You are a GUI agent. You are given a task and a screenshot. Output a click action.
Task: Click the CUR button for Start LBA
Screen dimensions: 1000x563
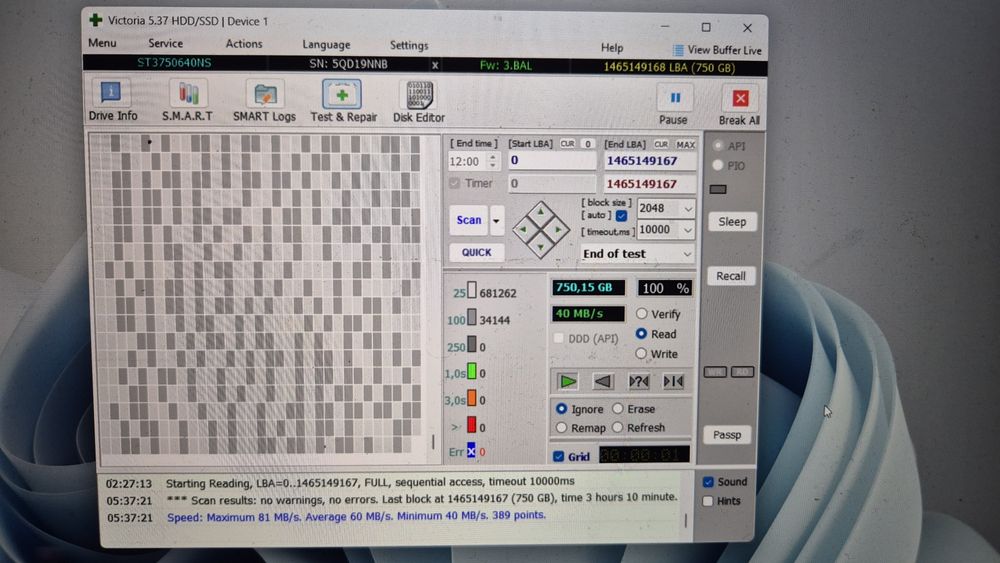click(x=567, y=144)
